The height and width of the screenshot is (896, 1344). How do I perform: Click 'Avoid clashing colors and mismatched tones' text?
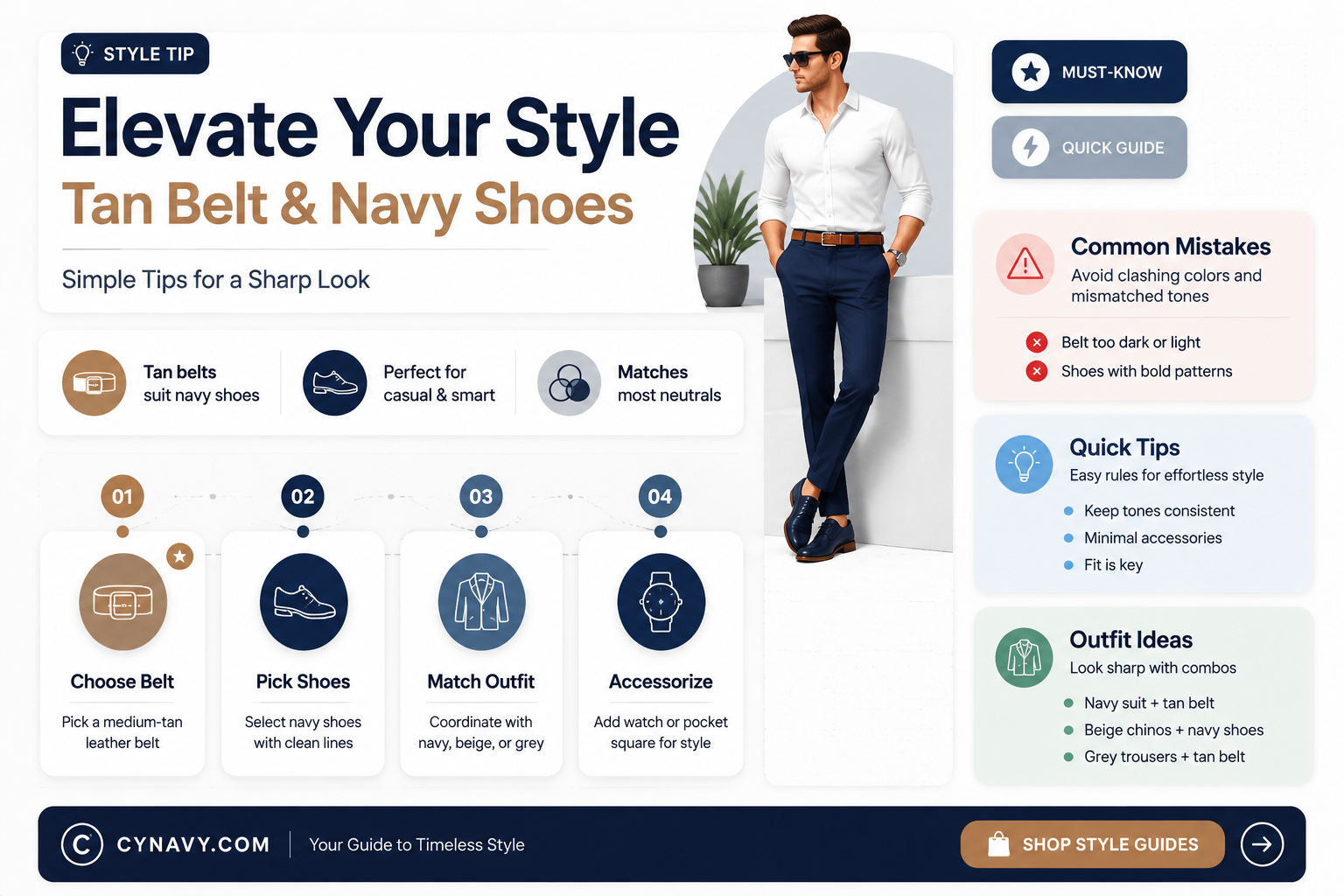(x=1166, y=286)
